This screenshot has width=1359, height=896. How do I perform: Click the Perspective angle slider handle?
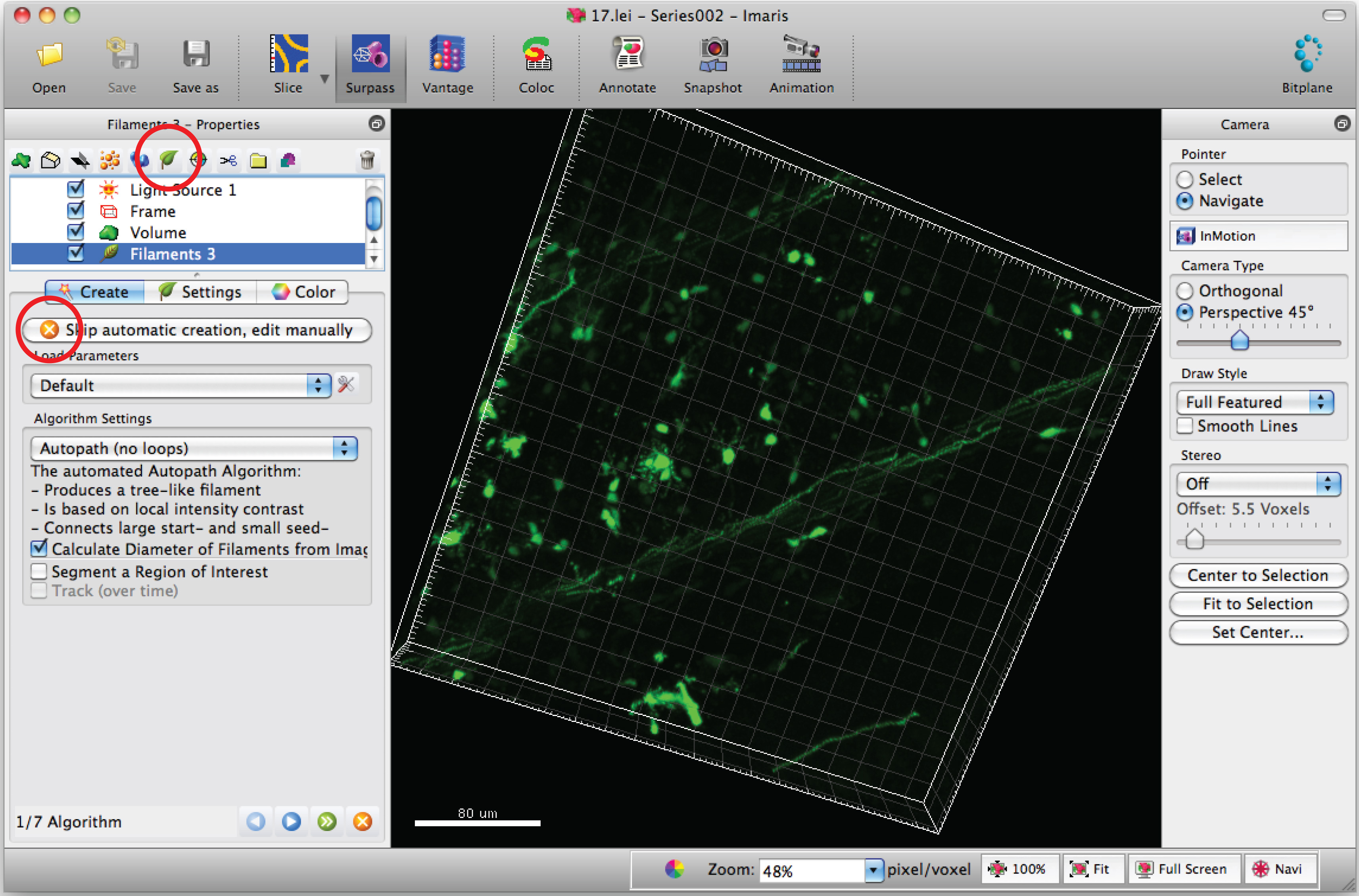(1239, 341)
